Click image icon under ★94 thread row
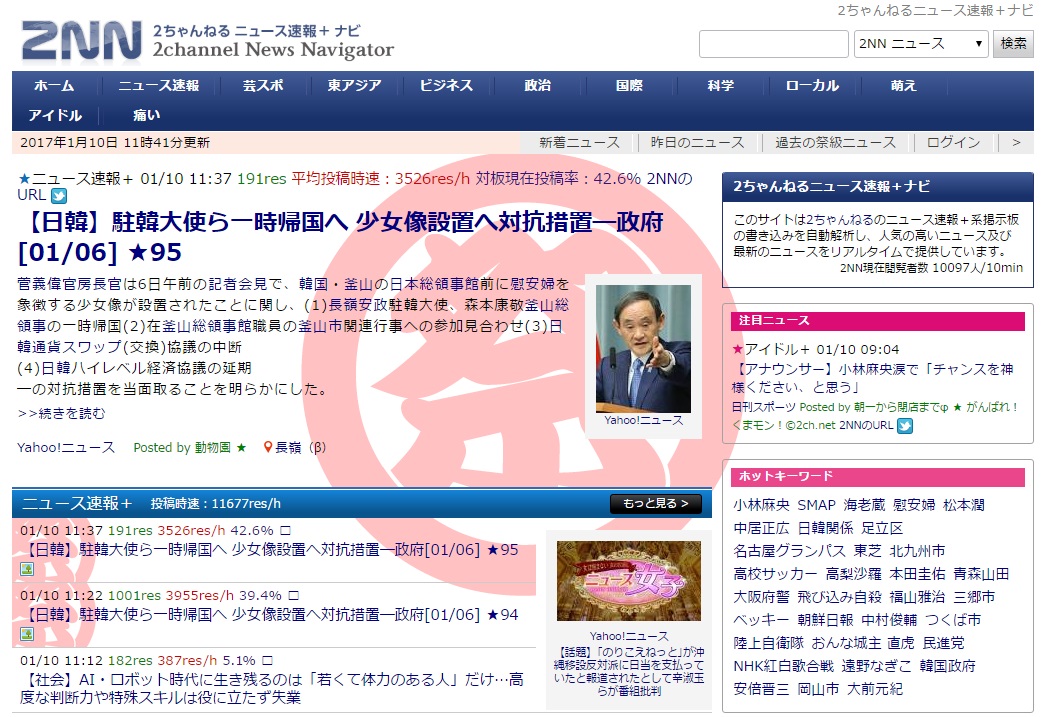This screenshot has height=717, width=1044. pyautogui.click(x=27, y=634)
